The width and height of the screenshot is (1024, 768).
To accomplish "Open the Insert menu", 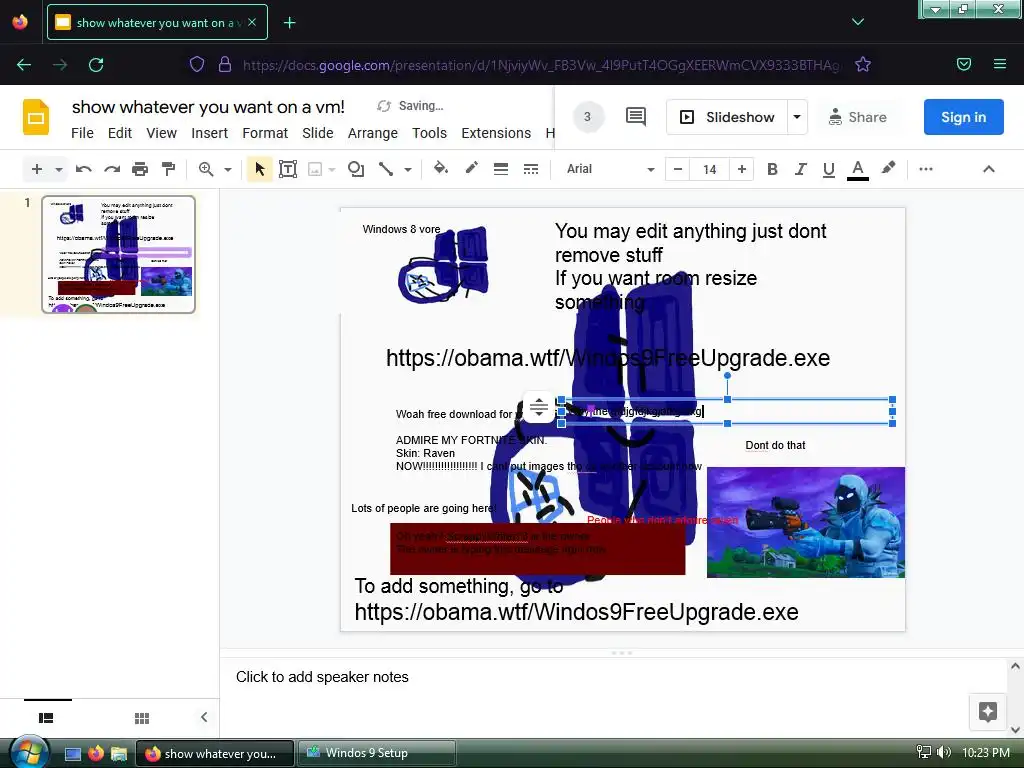I will 210,133.
